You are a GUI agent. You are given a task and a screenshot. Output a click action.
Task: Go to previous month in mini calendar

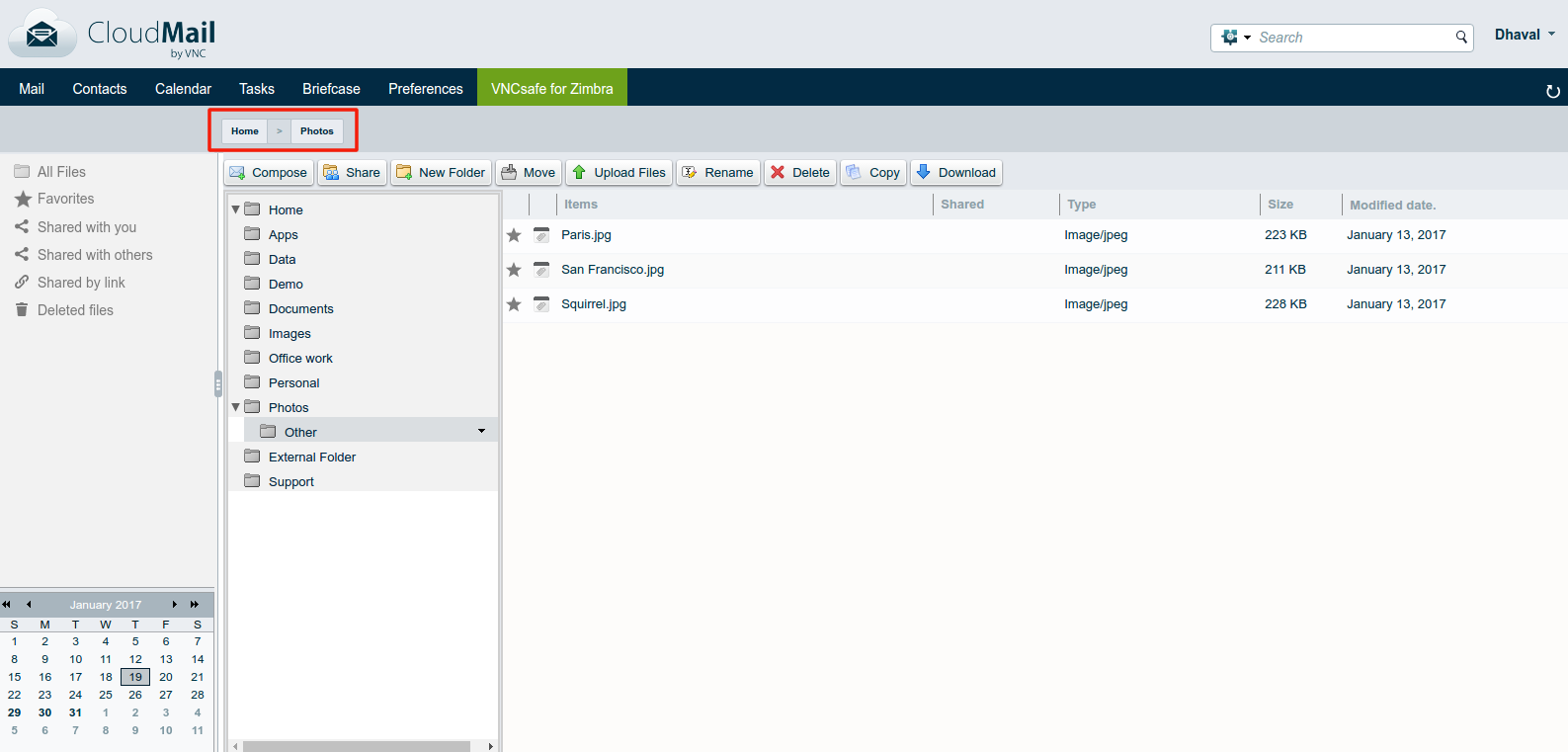[29, 604]
